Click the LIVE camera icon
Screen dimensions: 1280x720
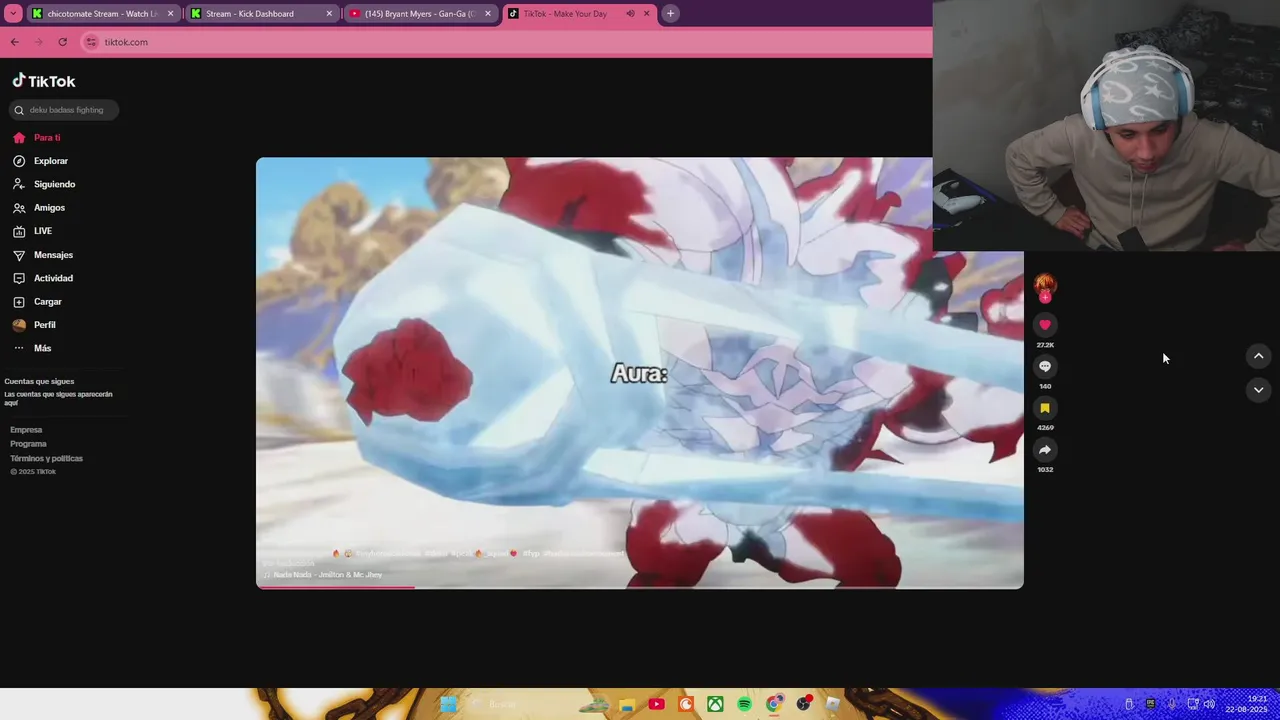coord(19,231)
